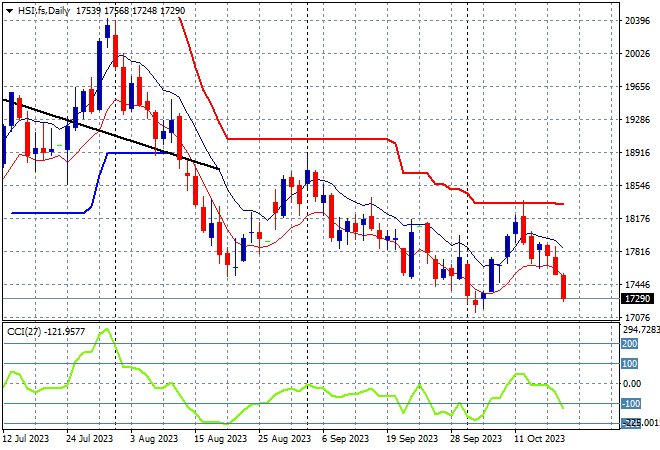
Task: Click the 294.7283 CCI scale label
Action: point(640,329)
